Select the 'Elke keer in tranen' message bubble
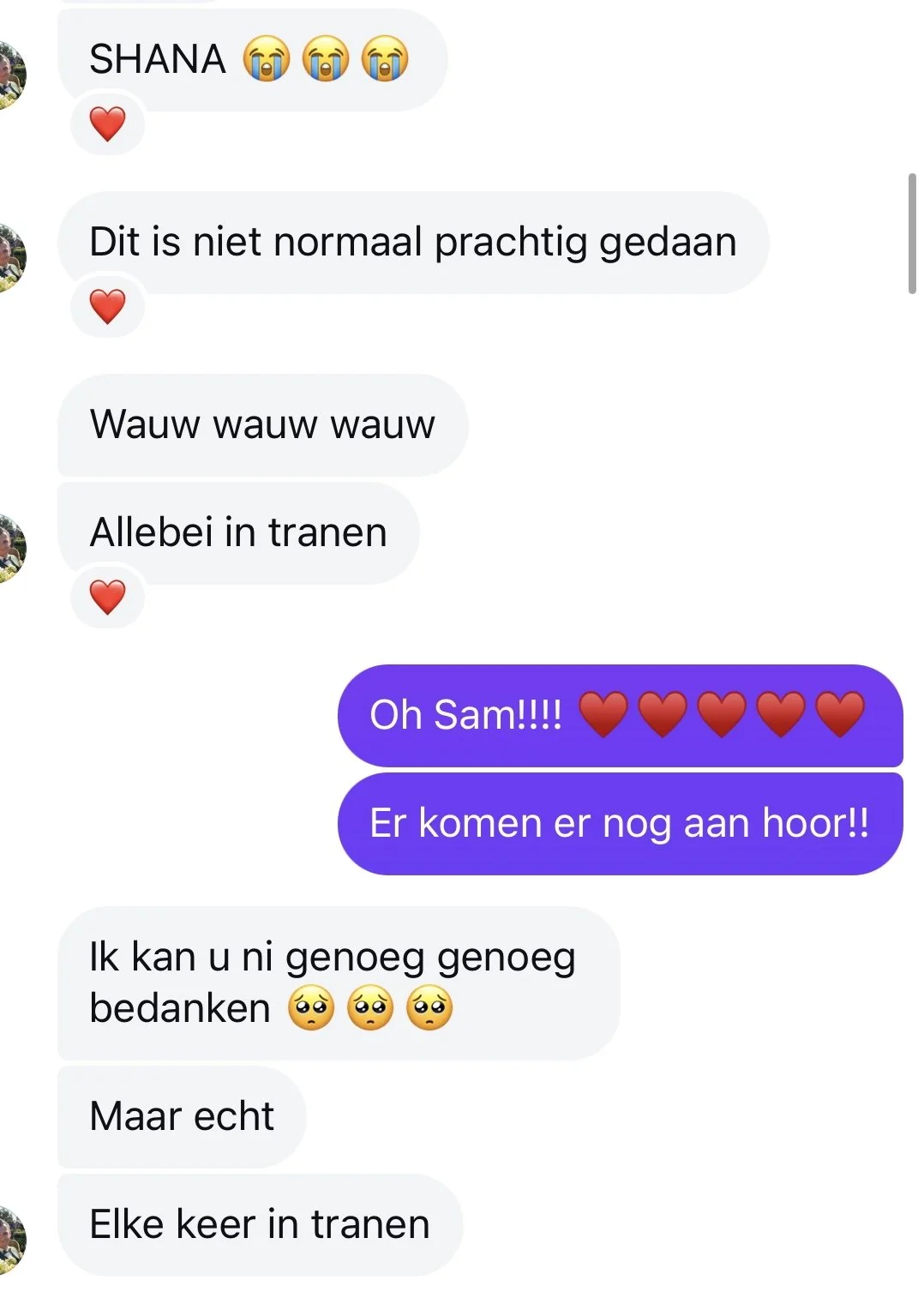924x1292 pixels. [x=261, y=1225]
